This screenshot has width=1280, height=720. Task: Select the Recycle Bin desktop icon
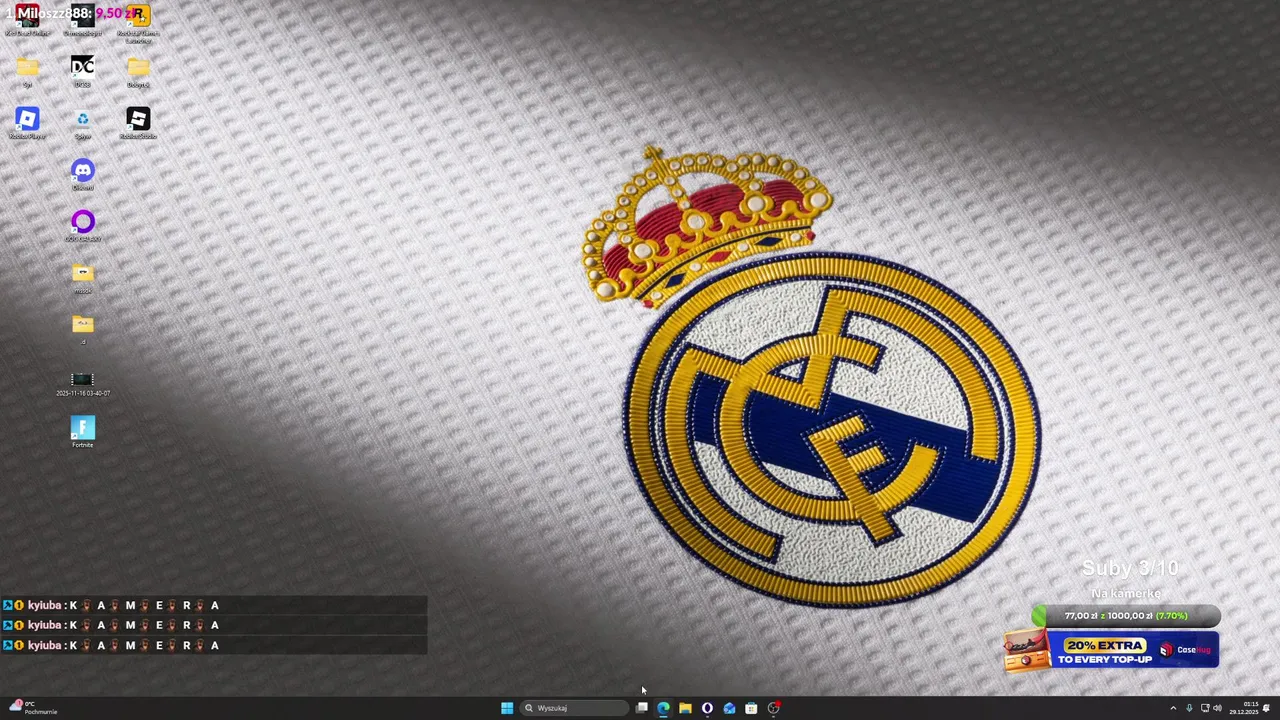(83, 123)
